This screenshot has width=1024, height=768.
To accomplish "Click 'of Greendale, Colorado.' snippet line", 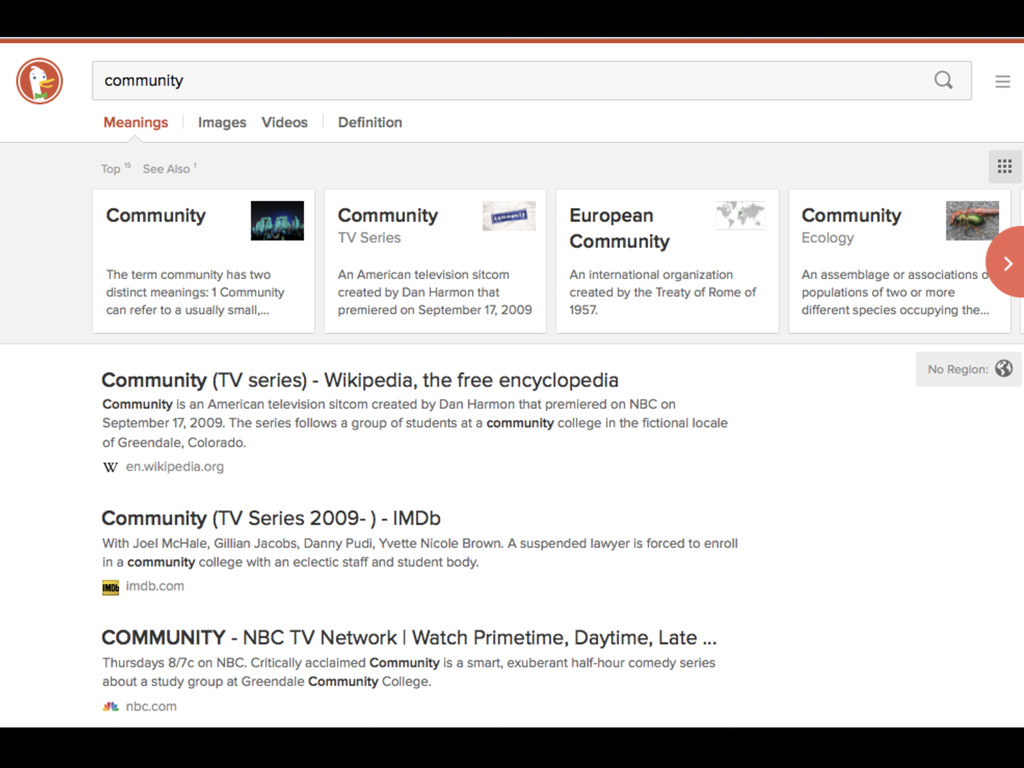I will [174, 443].
